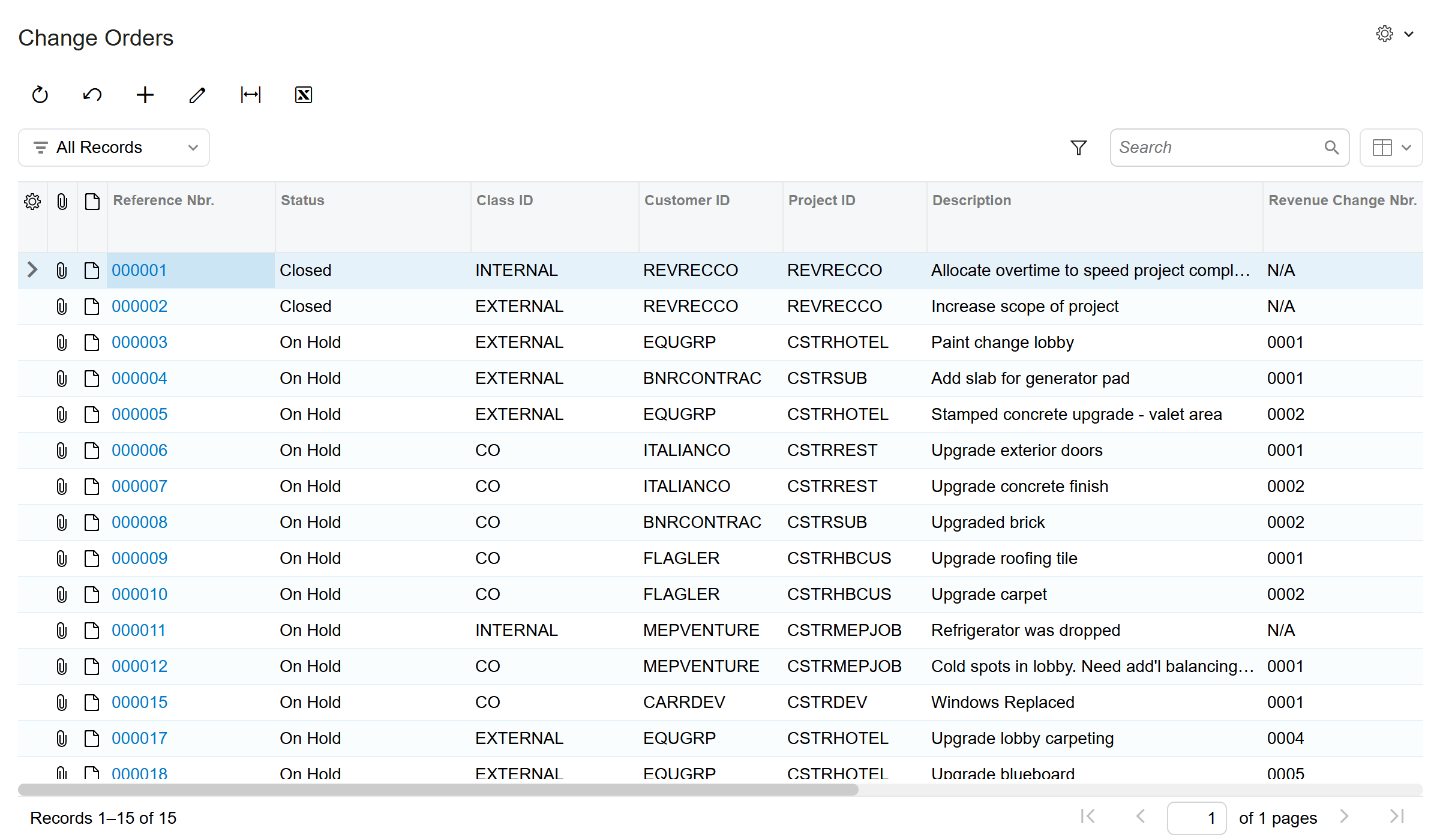Open note for row 000002
The height and width of the screenshot is (840, 1440).
click(92, 307)
